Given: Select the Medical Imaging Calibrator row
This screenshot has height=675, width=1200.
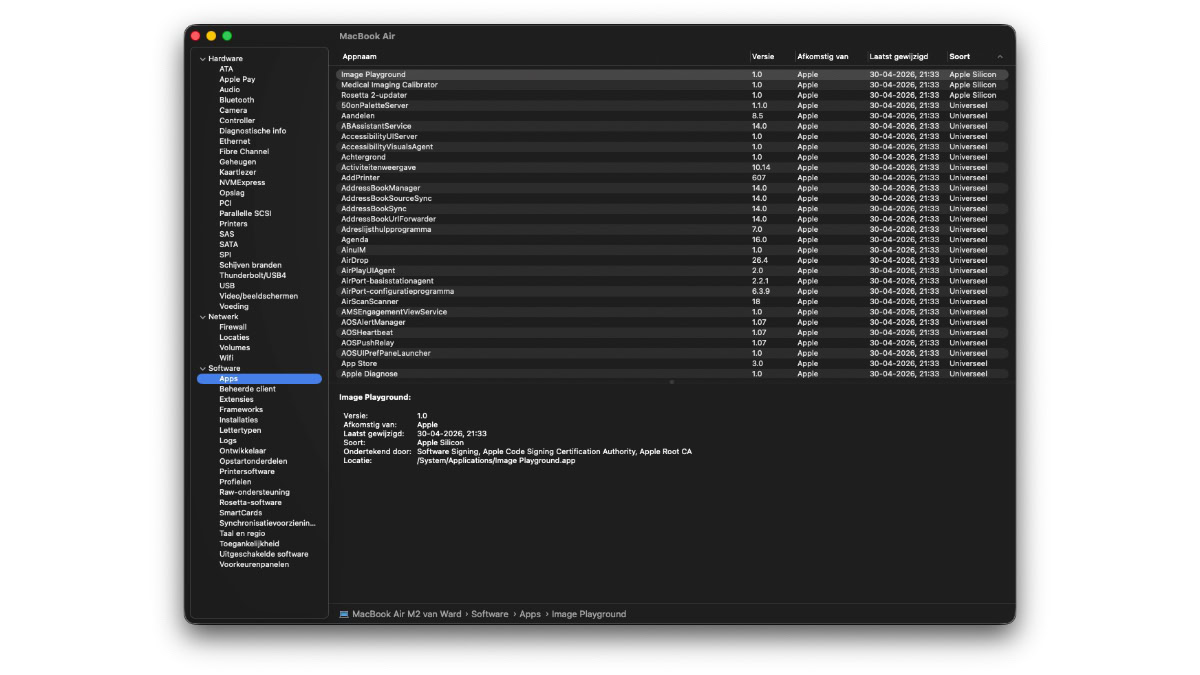Looking at the screenshot, I should (x=672, y=85).
